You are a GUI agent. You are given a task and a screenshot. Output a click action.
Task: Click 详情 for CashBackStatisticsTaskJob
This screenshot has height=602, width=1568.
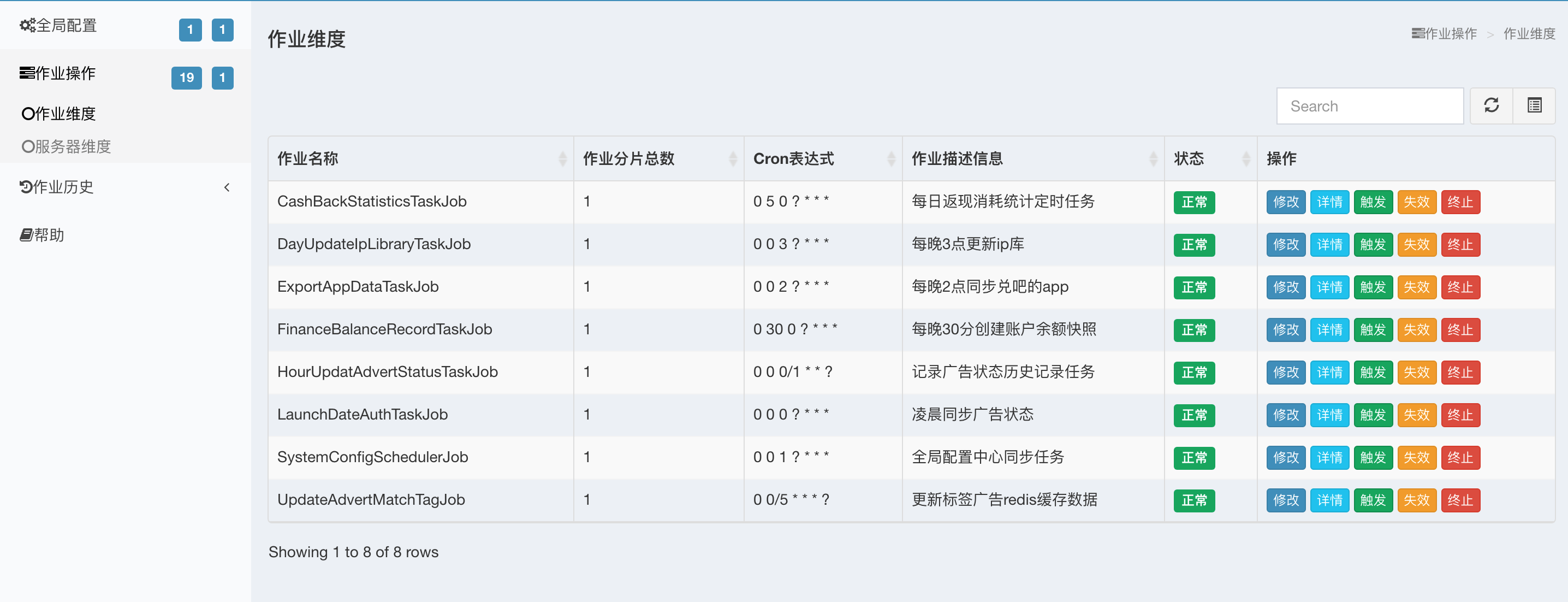point(1329,202)
